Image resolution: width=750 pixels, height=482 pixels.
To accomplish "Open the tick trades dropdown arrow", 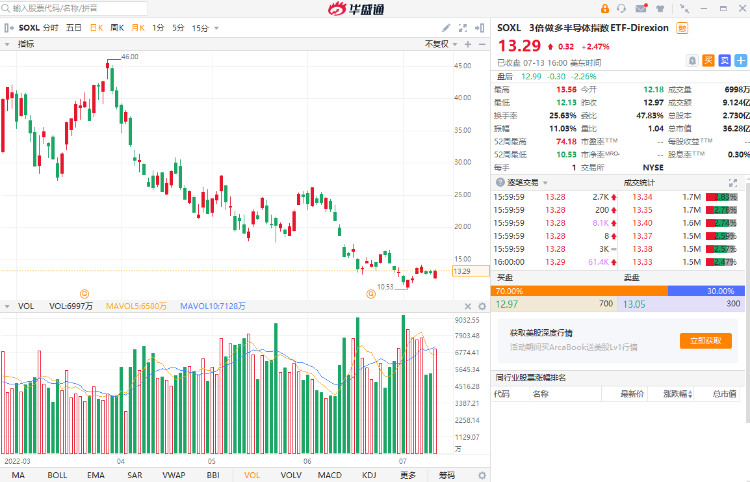I will (545, 183).
